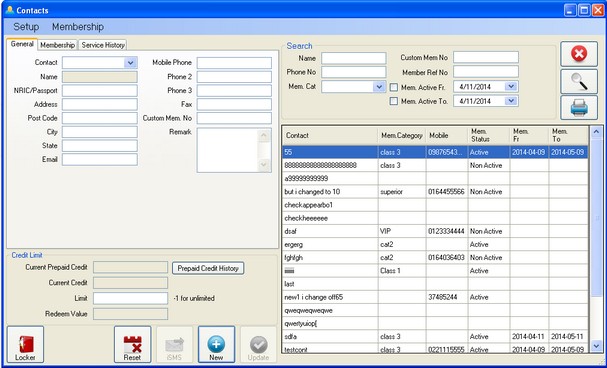Select the 'dsaf' VIP contact row
607x368 pixels.
click(x=435, y=231)
